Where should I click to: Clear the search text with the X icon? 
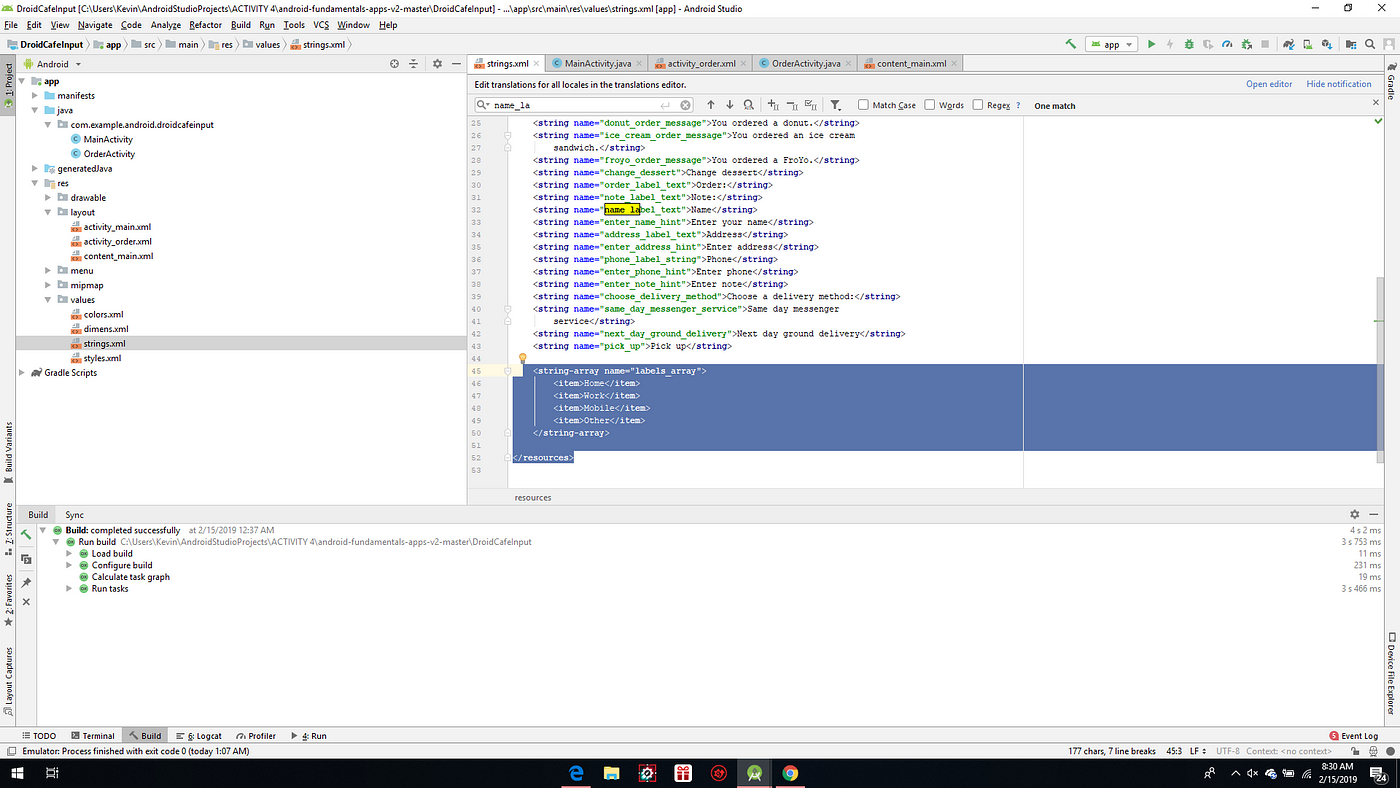coord(685,105)
